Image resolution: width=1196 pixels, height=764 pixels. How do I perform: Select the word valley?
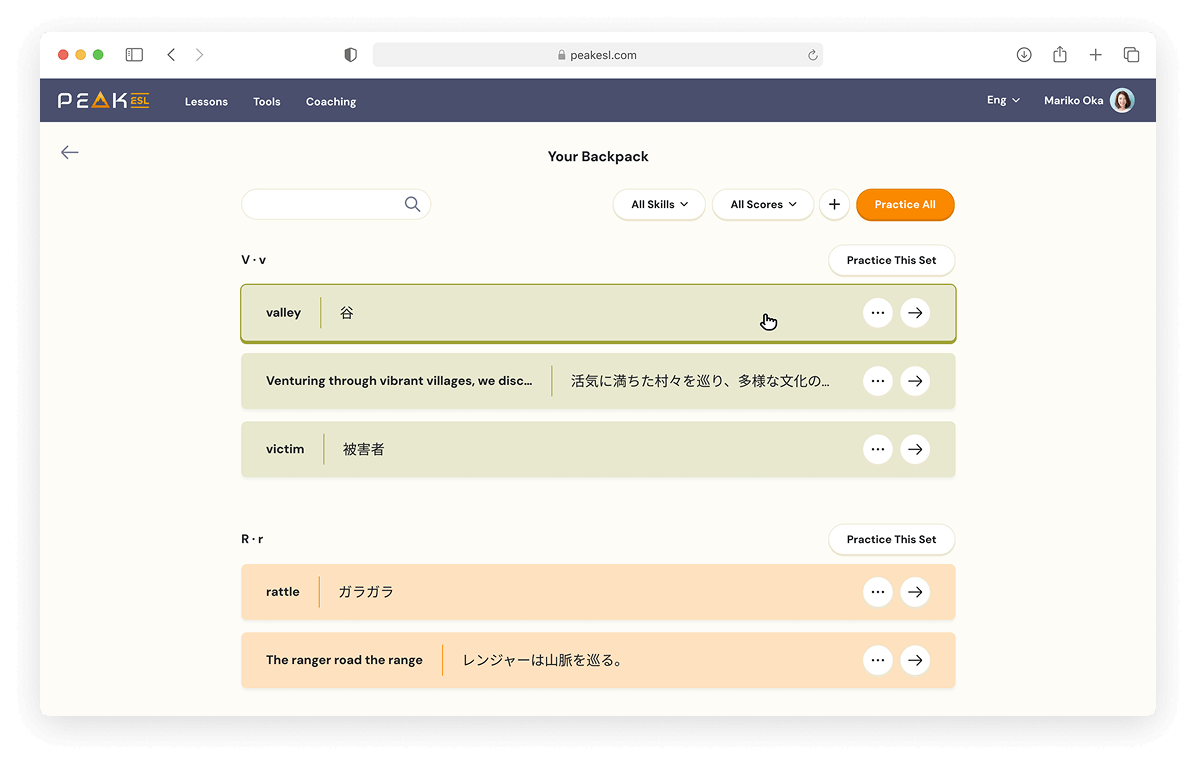284,313
